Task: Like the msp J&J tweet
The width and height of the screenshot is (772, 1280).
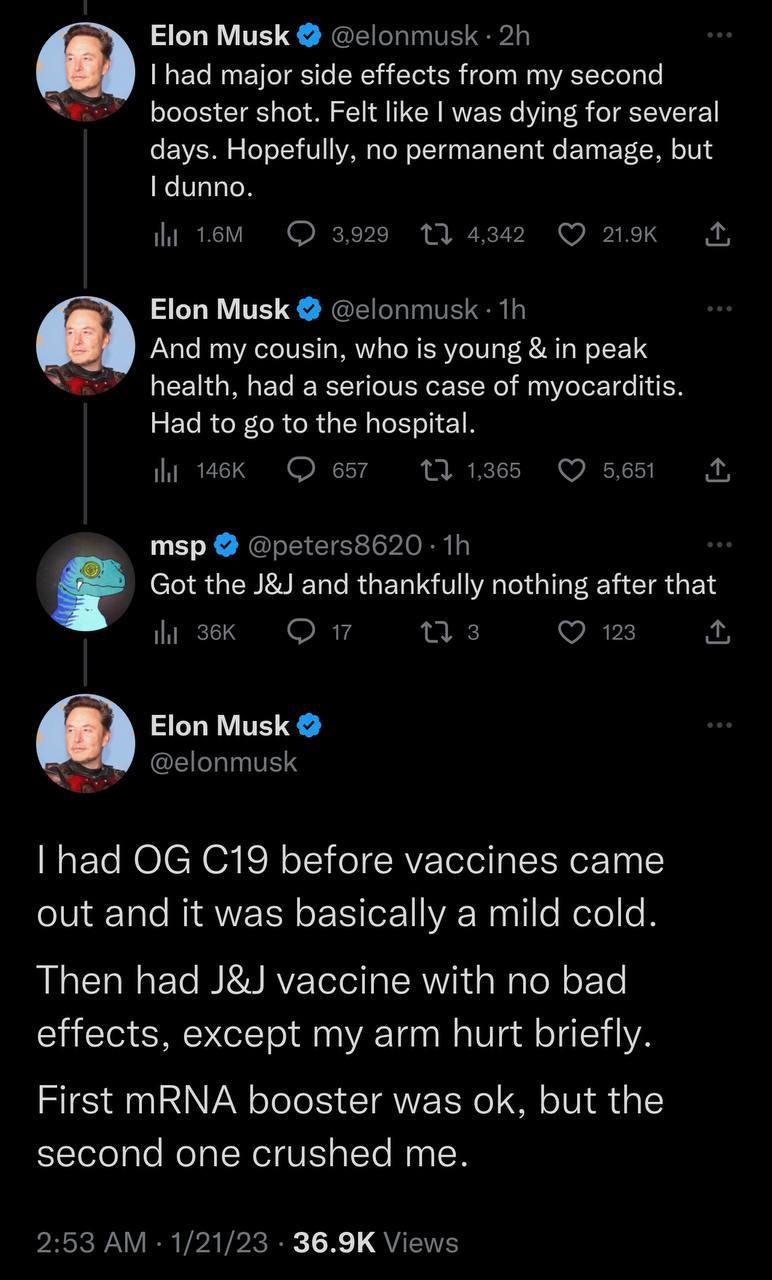Action: point(572,631)
